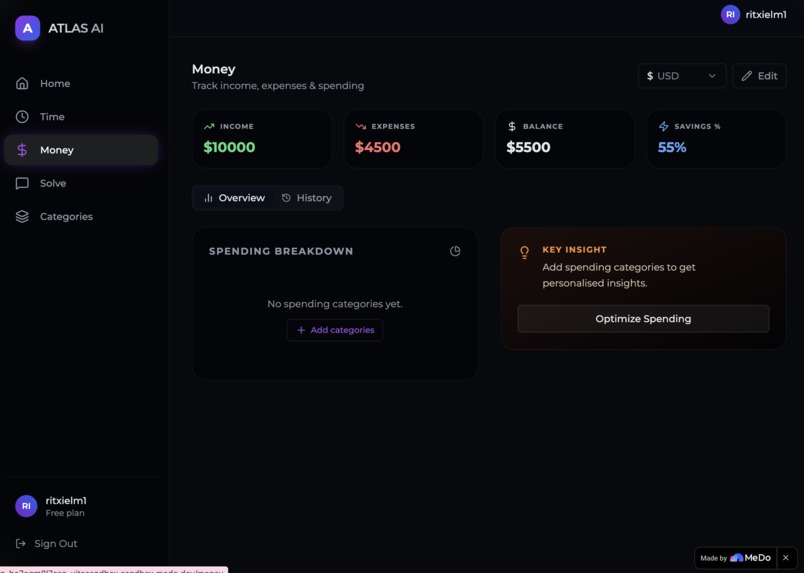Click the 55% savings value
The height and width of the screenshot is (573, 804).
pyautogui.click(x=672, y=147)
